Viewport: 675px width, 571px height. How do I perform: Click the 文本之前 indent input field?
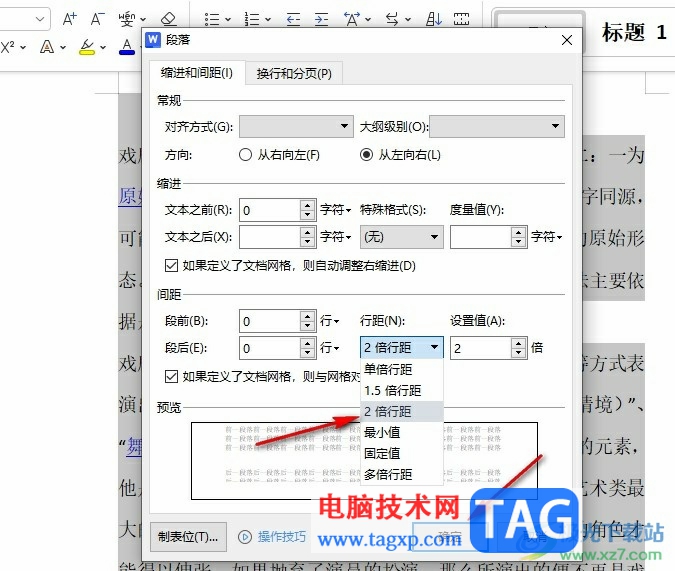(269, 210)
